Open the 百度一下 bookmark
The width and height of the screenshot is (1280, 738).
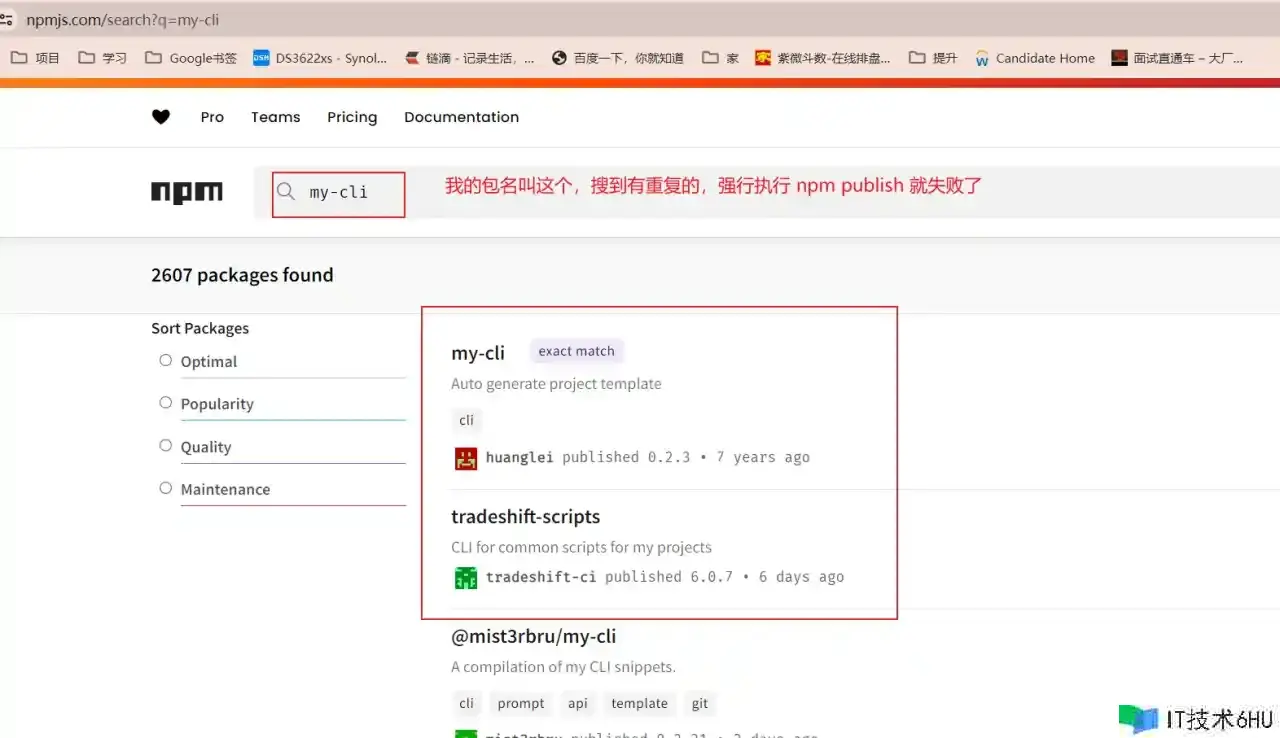618,58
